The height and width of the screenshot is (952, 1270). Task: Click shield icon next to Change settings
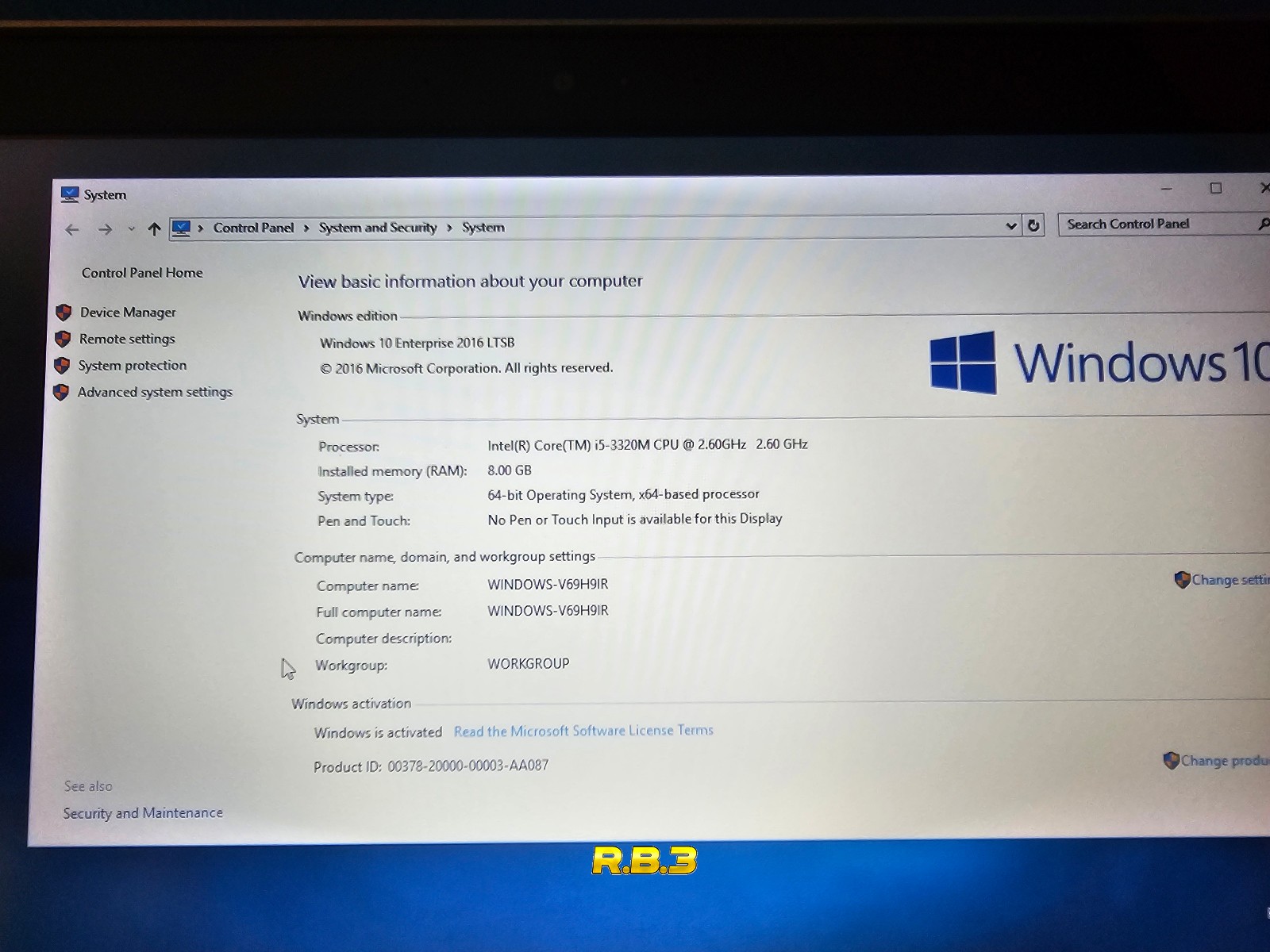tap(1182, 580)
